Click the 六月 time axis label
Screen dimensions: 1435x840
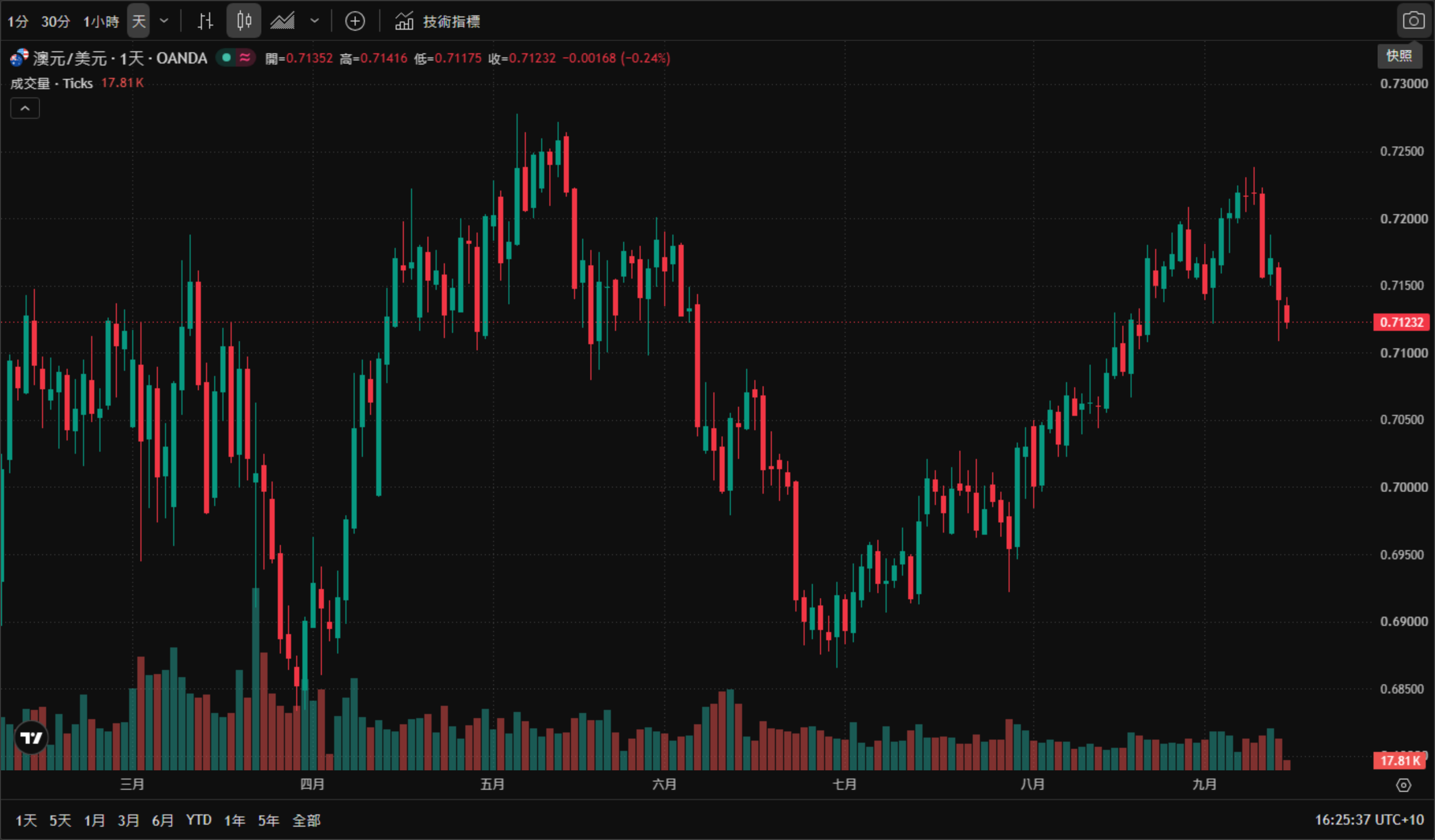pos(665,784)
